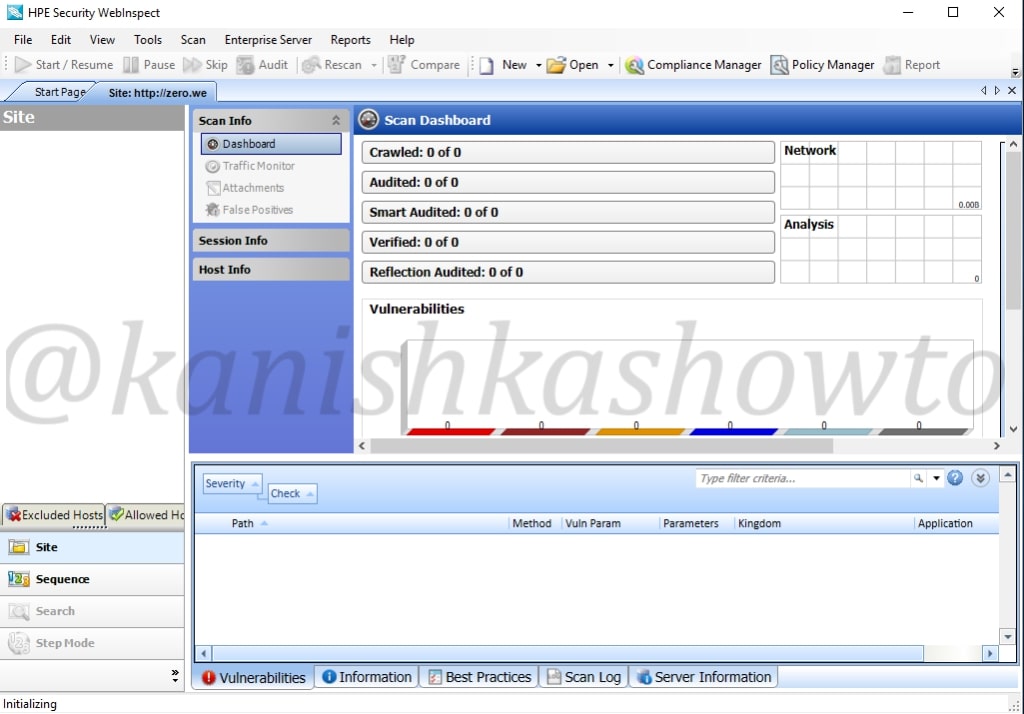Viewport: 1024px width, 714px height.
Task: Open the Server Information bottom tab
Action: (x=704, y=677)
